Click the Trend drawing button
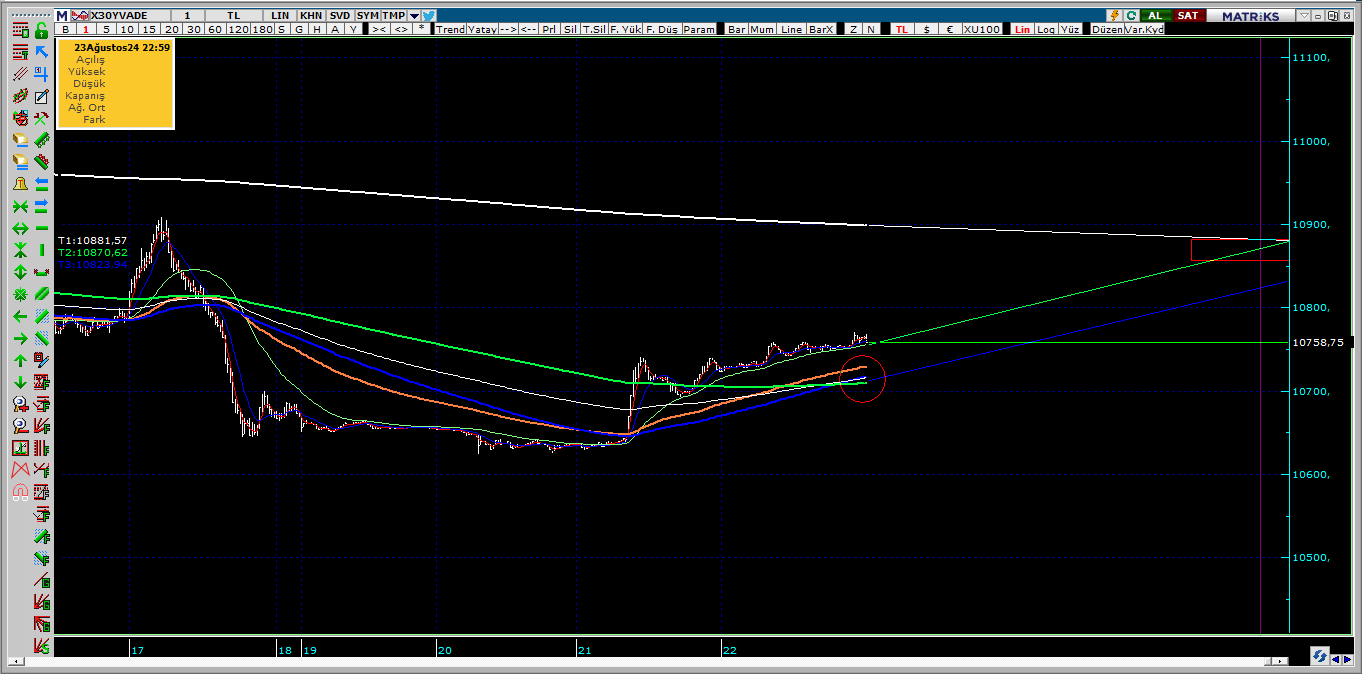Image resolution: width=1362 pixels, height=674 pixels. (450, 29)
